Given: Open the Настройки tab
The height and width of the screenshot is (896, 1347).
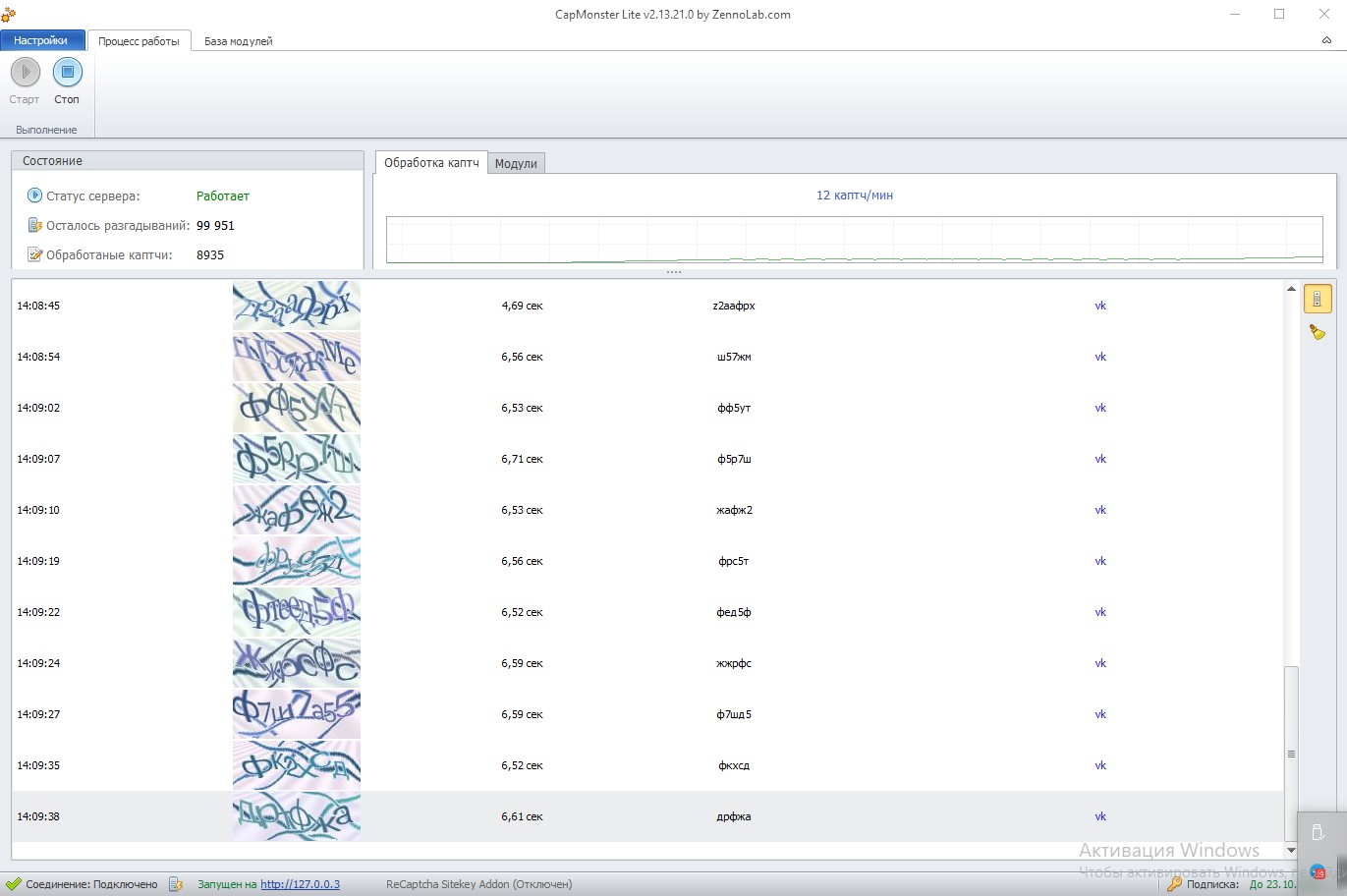Looking at the screenshot, I should click(41, 40).
